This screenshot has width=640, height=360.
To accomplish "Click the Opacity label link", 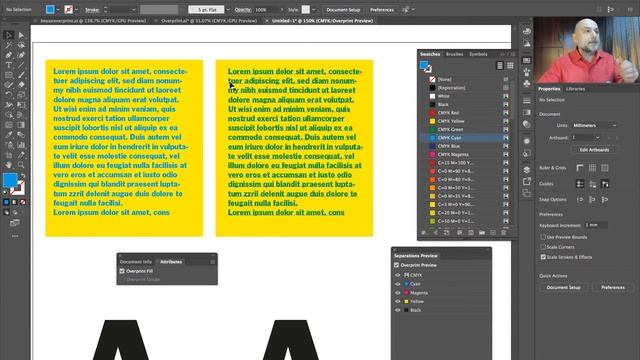I will (242, 9).
